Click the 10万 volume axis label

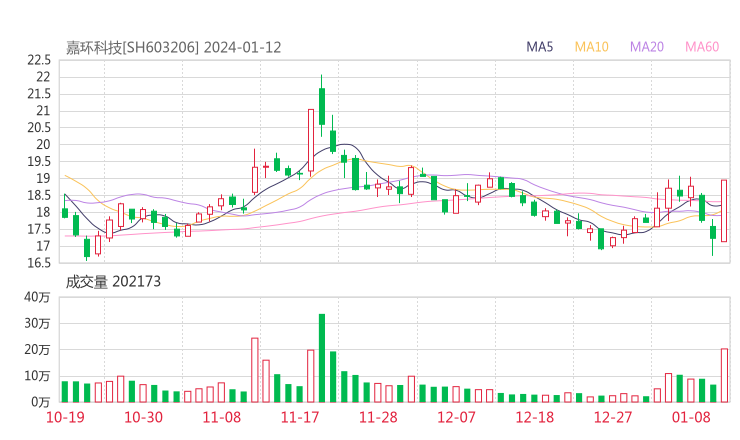pyautogui.click(x=37, y=376)
